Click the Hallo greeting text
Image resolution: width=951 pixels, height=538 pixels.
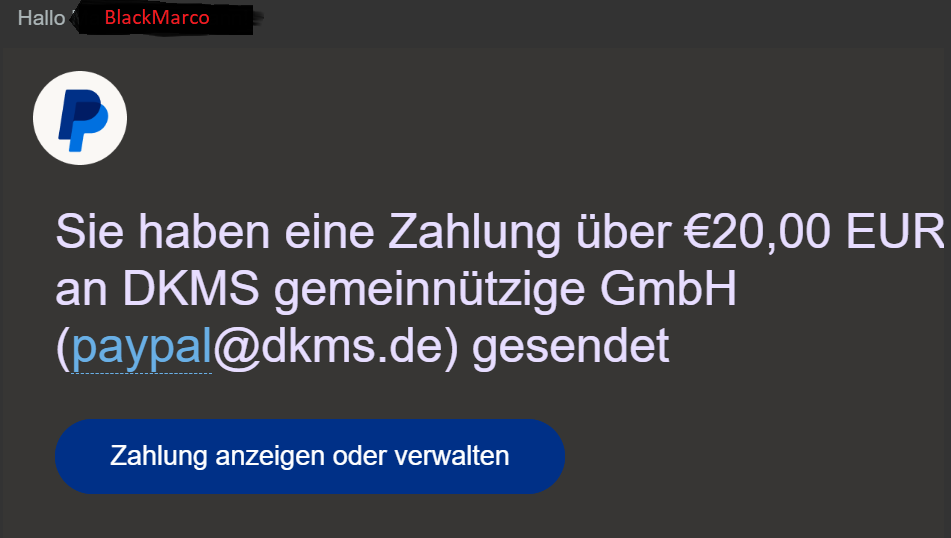41,18
